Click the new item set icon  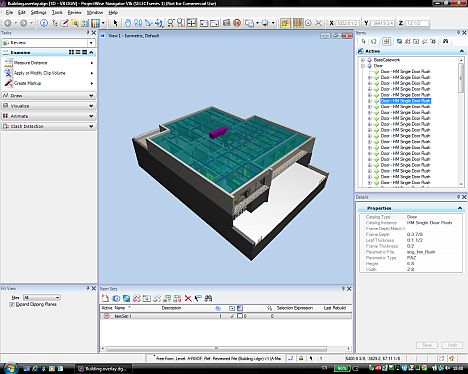coord(105,298)
